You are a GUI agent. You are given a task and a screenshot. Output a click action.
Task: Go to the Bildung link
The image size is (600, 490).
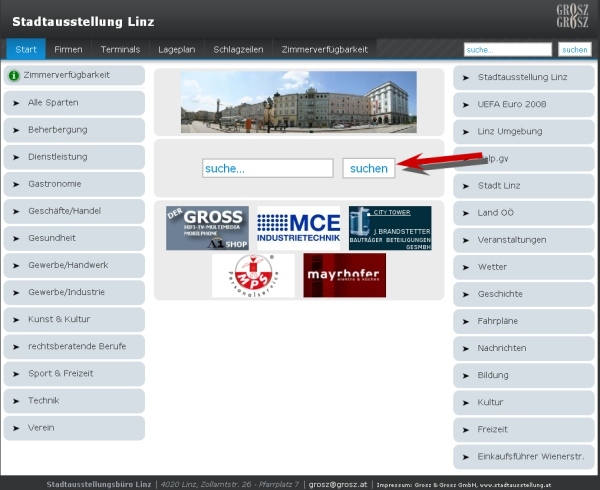click(524, 376)
